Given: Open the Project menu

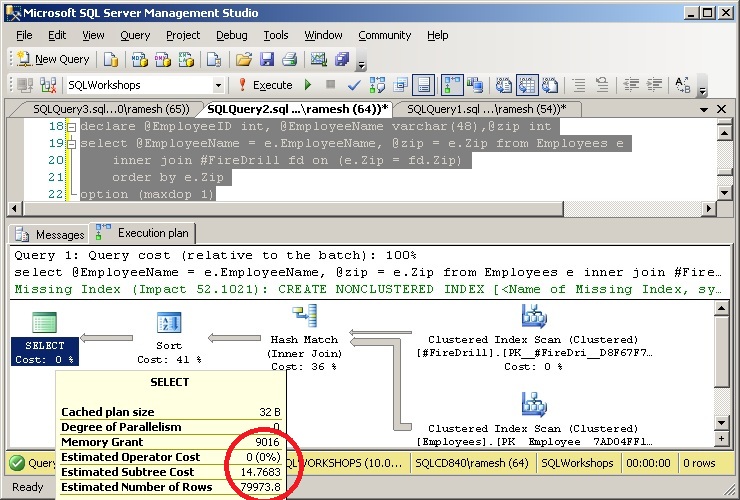Looking at the screenshot, I should point(183,35).
